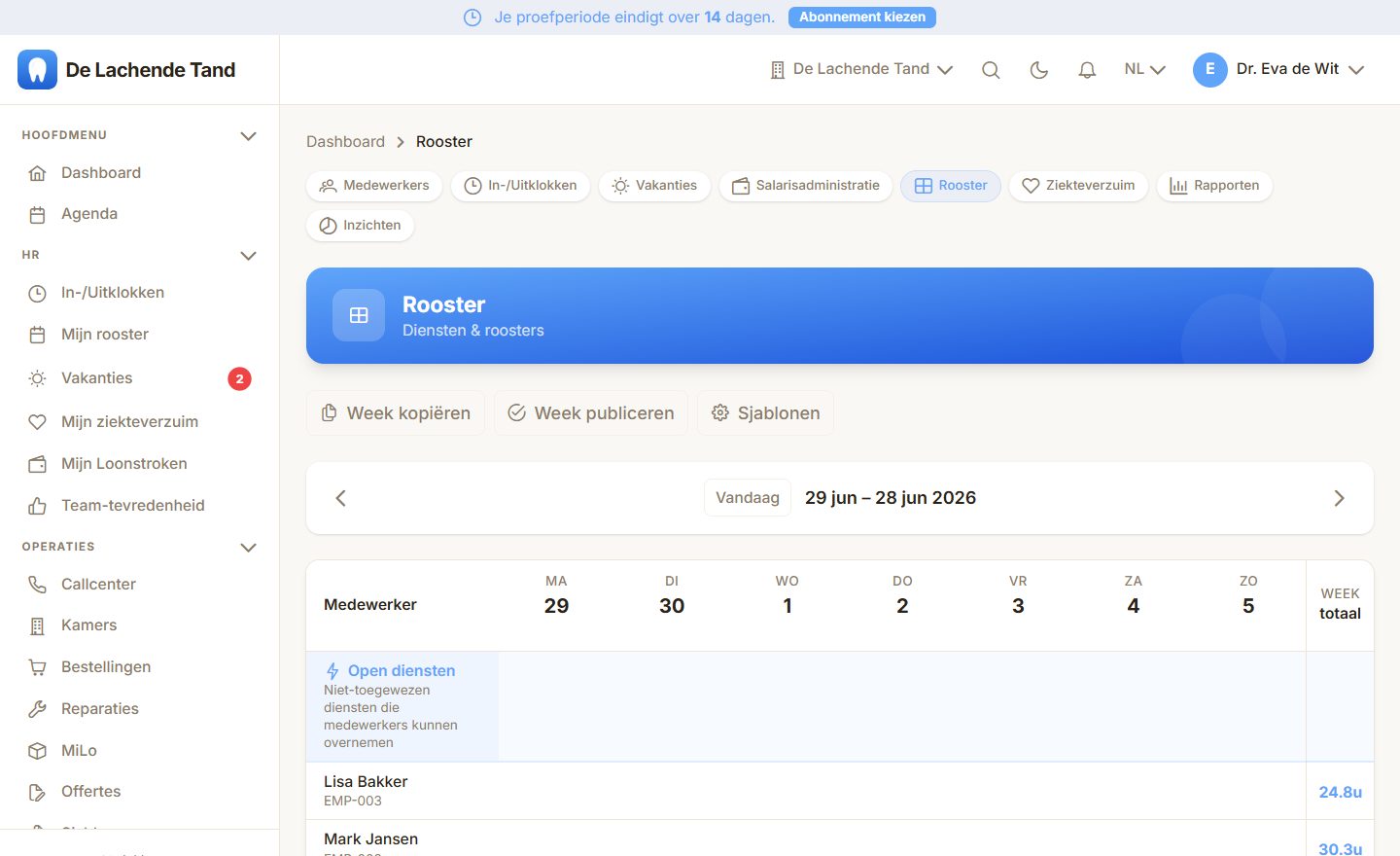Open the NL language dropdown
1400x856 pixels.
pyautogui.click(x=1144, y=69)
